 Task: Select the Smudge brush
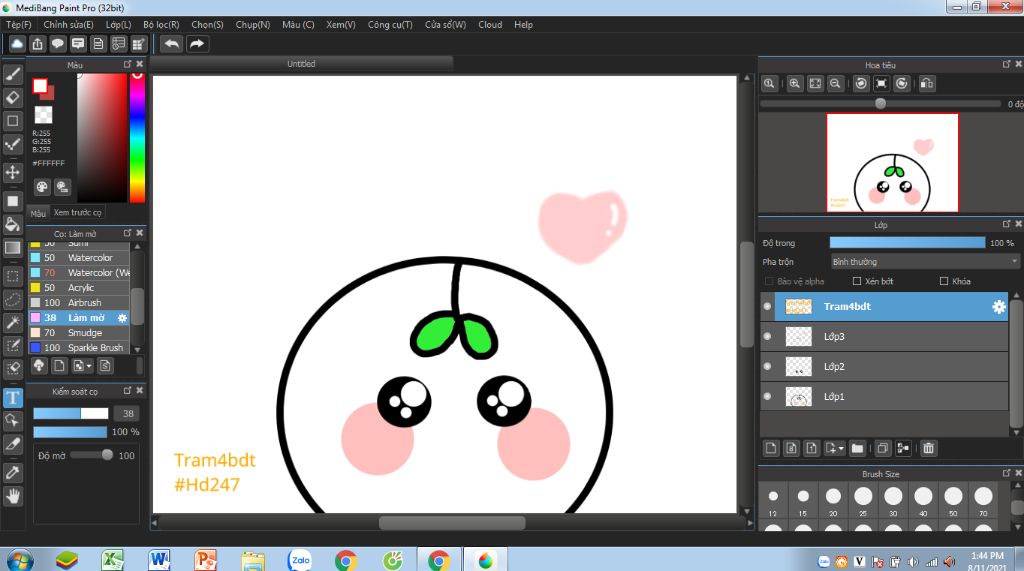pyautogui.click(x=79, y=333)
